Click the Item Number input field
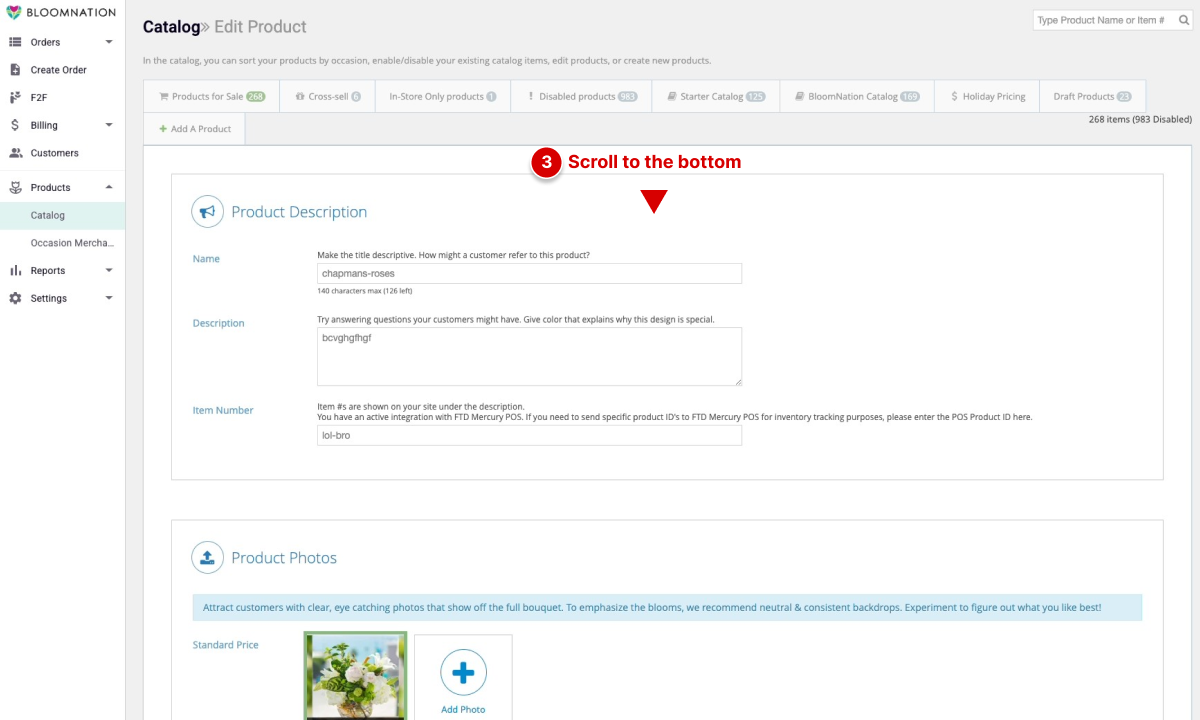This screenshot has height=720, width=1200. pos(529,435)
